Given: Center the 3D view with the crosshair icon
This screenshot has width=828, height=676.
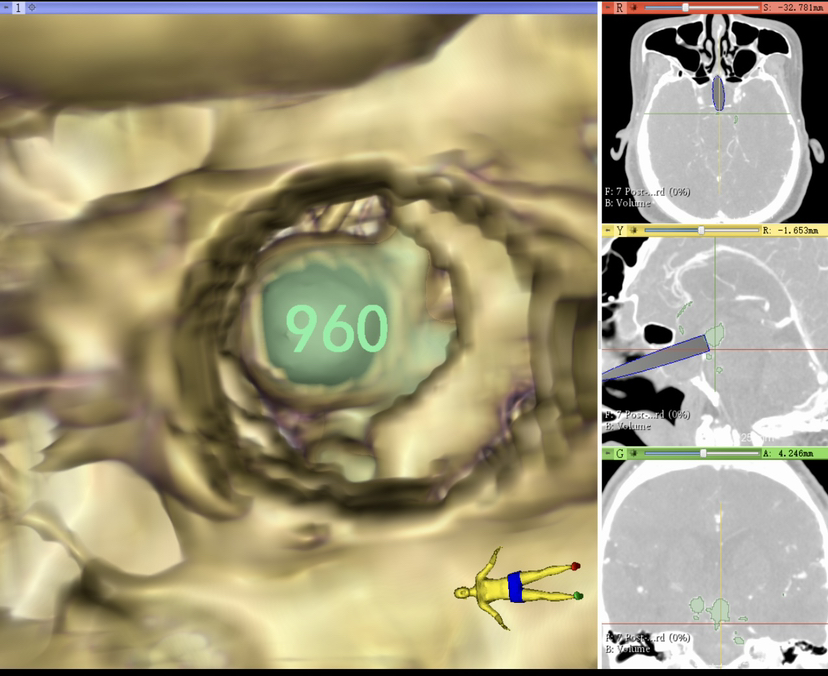Looking at the screenshot, I should (x=31, y=7).
